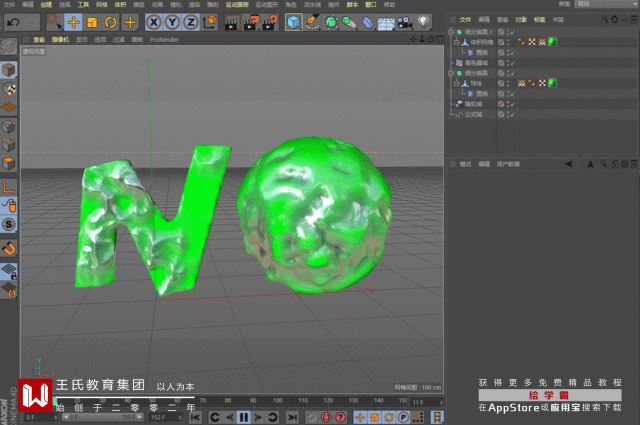Pause the animation playback
The height and width of the screenshot is (425, 640).
244,417
